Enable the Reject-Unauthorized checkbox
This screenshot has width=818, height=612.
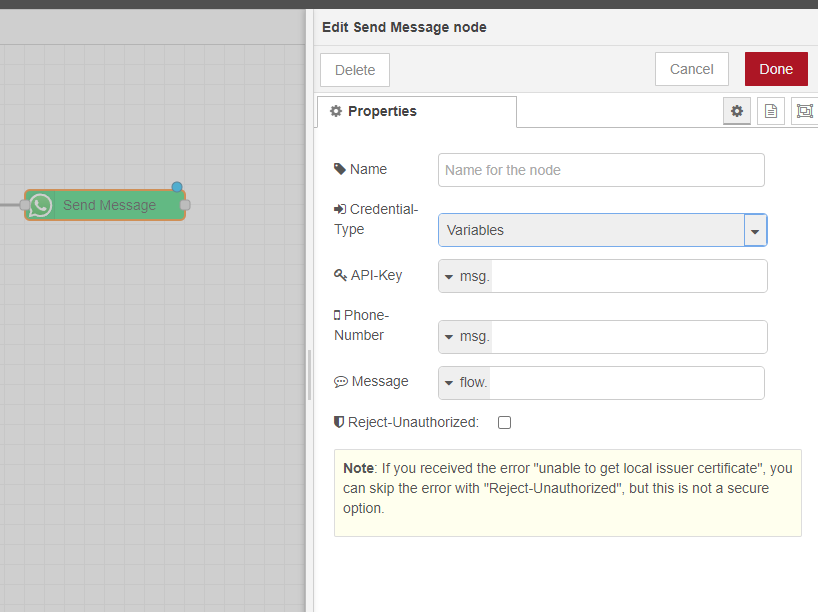(x=504, y=423)
